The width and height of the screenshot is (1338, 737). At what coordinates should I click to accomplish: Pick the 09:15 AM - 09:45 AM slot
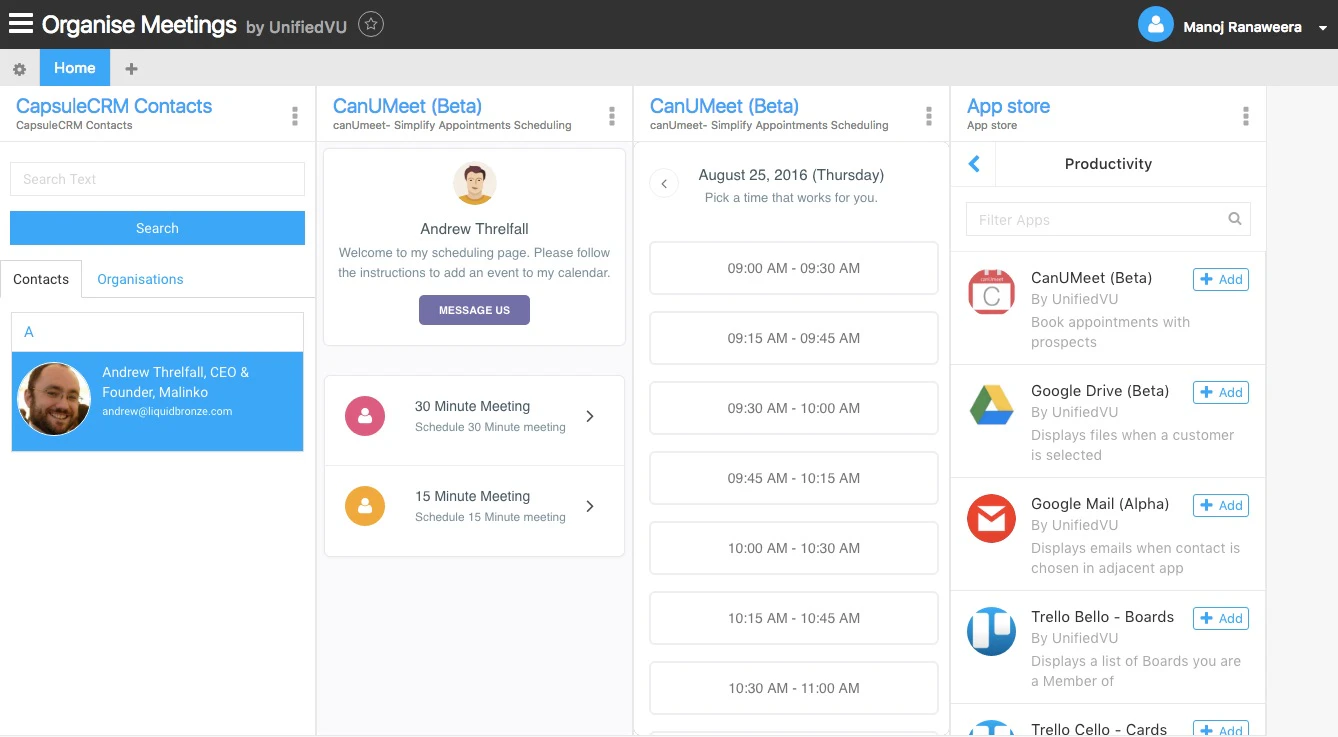pyautogui.click(x=794, y=338)
